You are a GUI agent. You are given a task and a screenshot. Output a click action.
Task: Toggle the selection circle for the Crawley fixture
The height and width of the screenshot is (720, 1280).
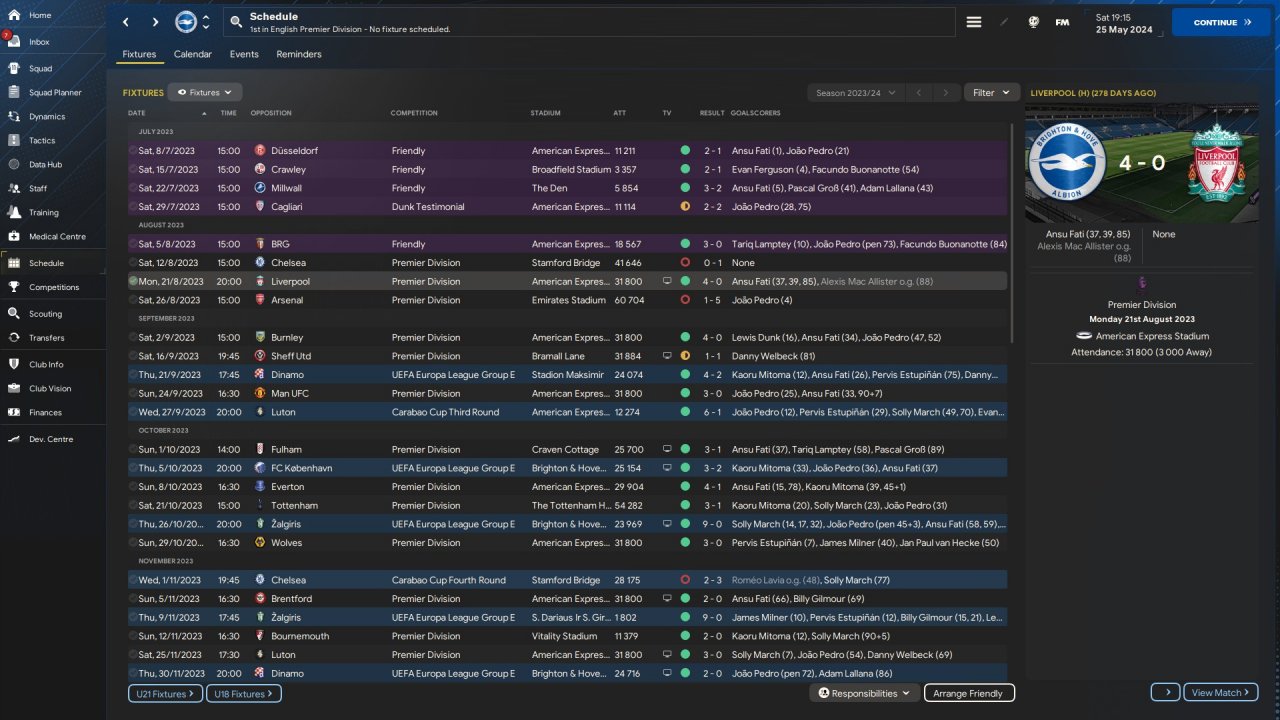click(x=133, y=170)
